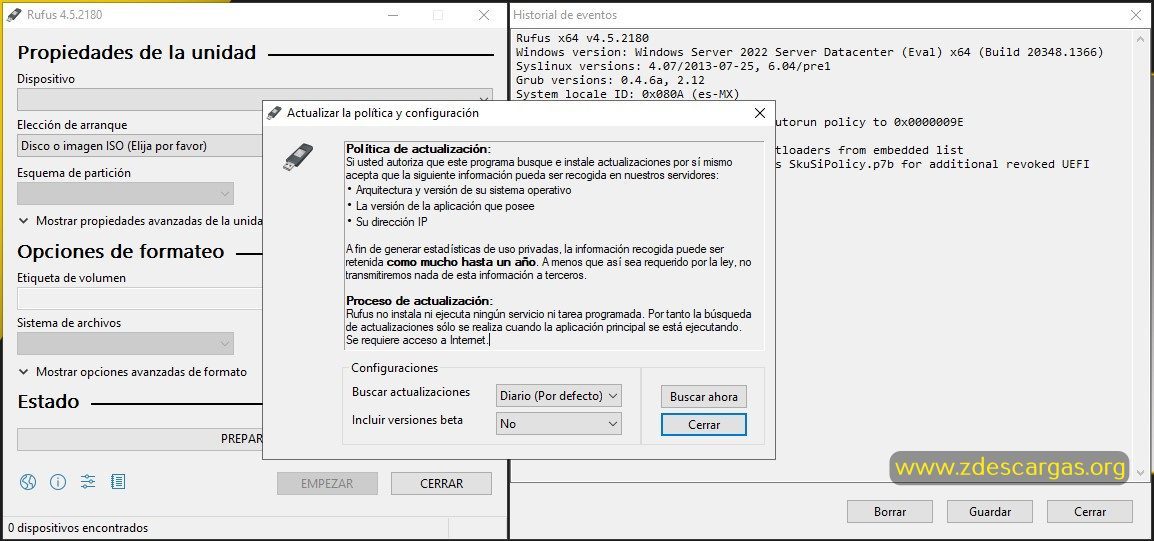1154x541 pixels.
Task: Click Cerrar in the event log window
Action: coord(1090,512)
